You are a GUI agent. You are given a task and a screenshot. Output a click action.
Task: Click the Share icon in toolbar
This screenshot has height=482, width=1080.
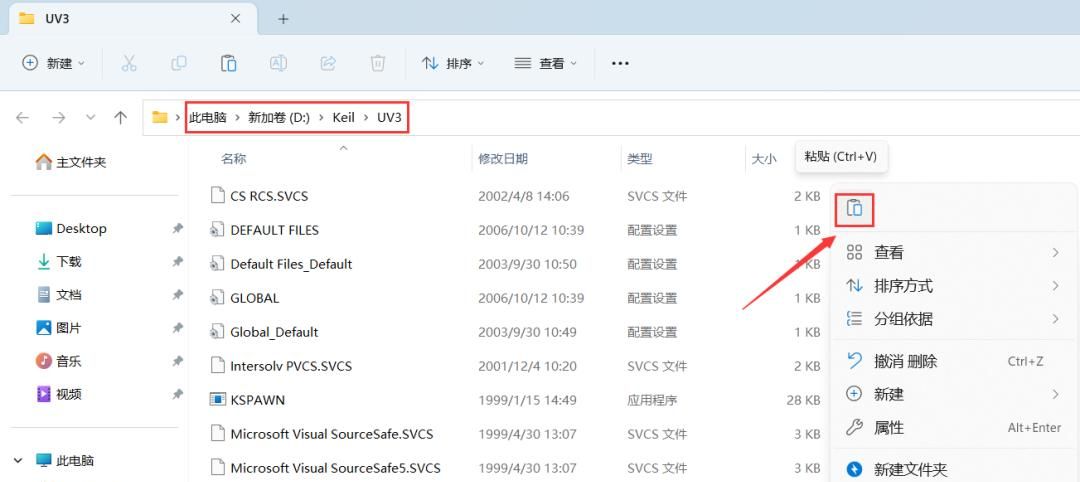328,63
